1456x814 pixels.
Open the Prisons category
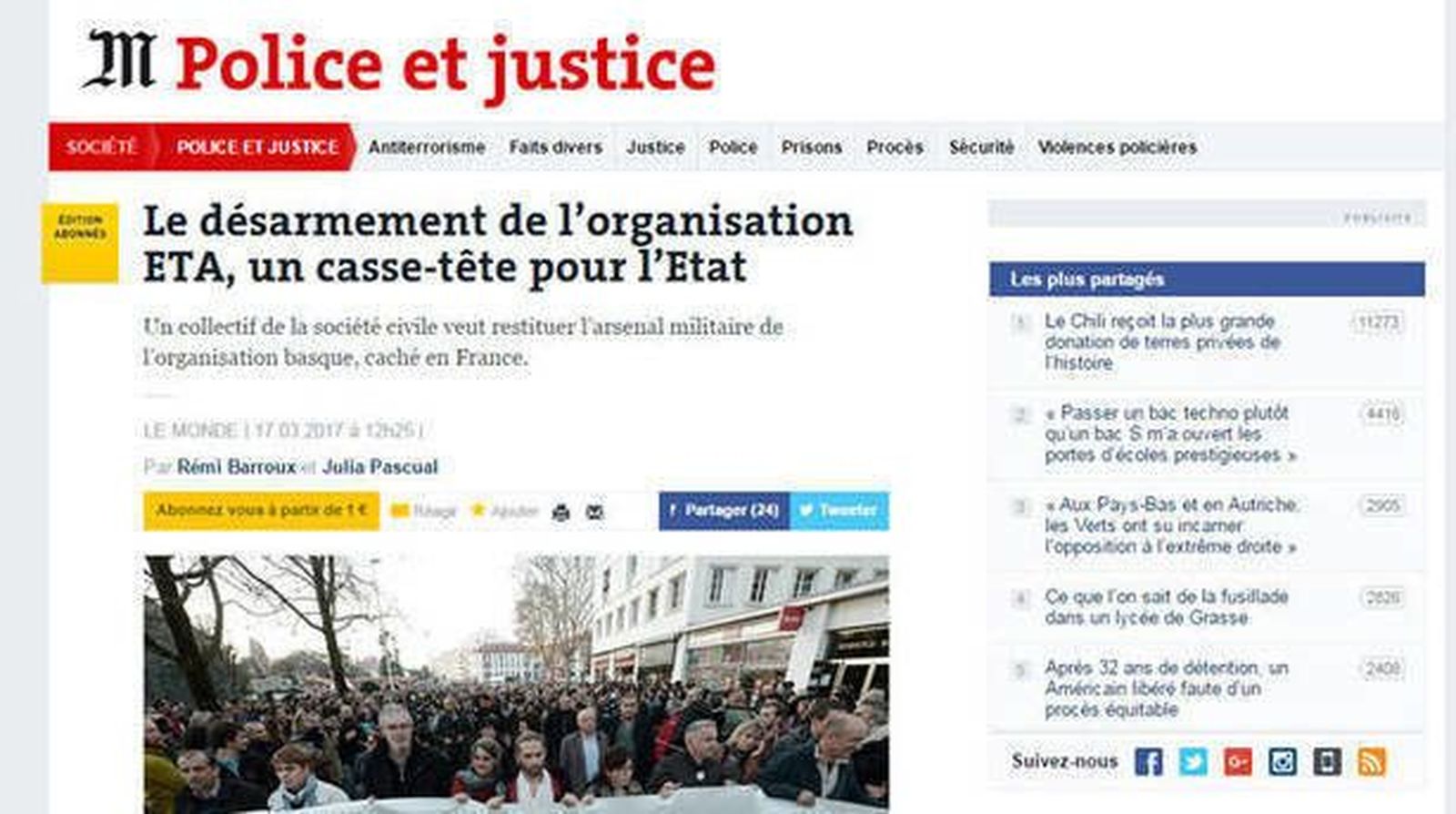click(x=811, y=147)
